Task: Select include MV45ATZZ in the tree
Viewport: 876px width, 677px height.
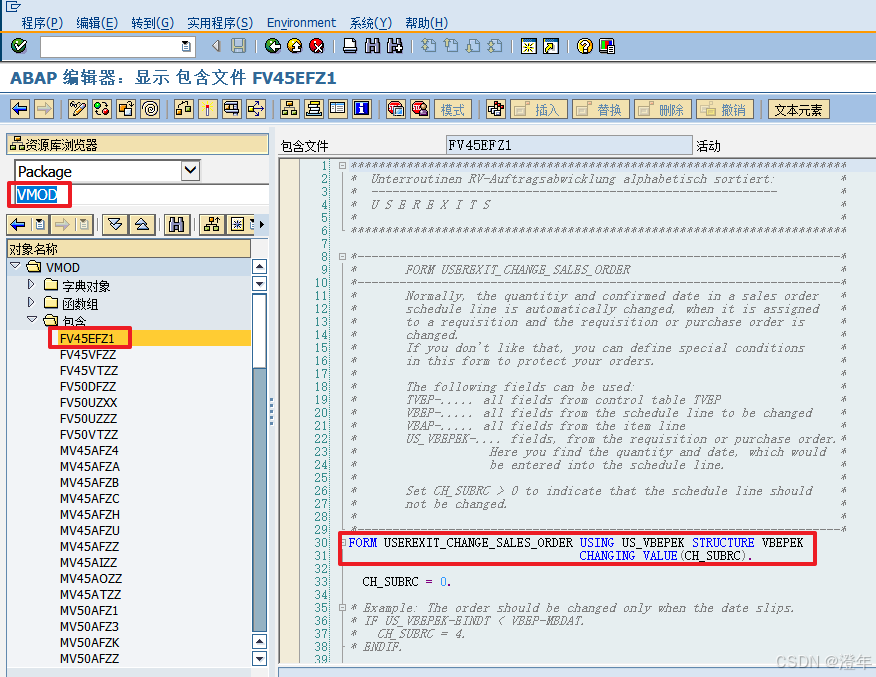Action: pyautogui.click(x=91, y=594)
